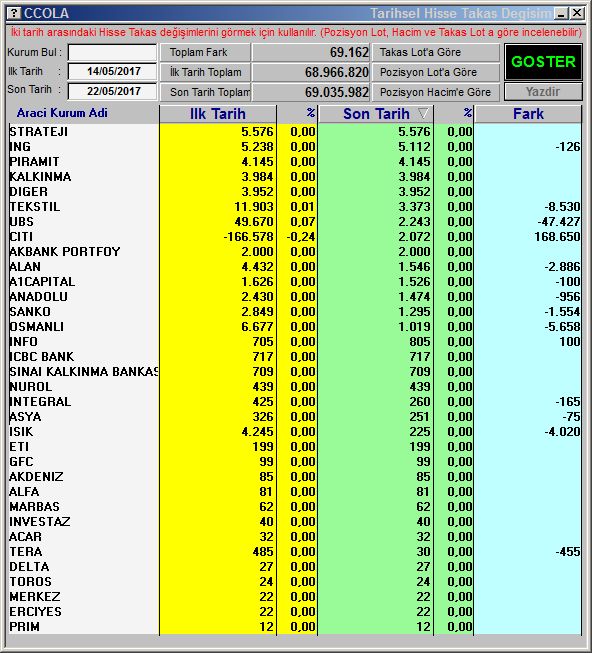Click the Son Tarih date field
The width and height of the screenshot is (592, 653).
(x=112, y=91)
